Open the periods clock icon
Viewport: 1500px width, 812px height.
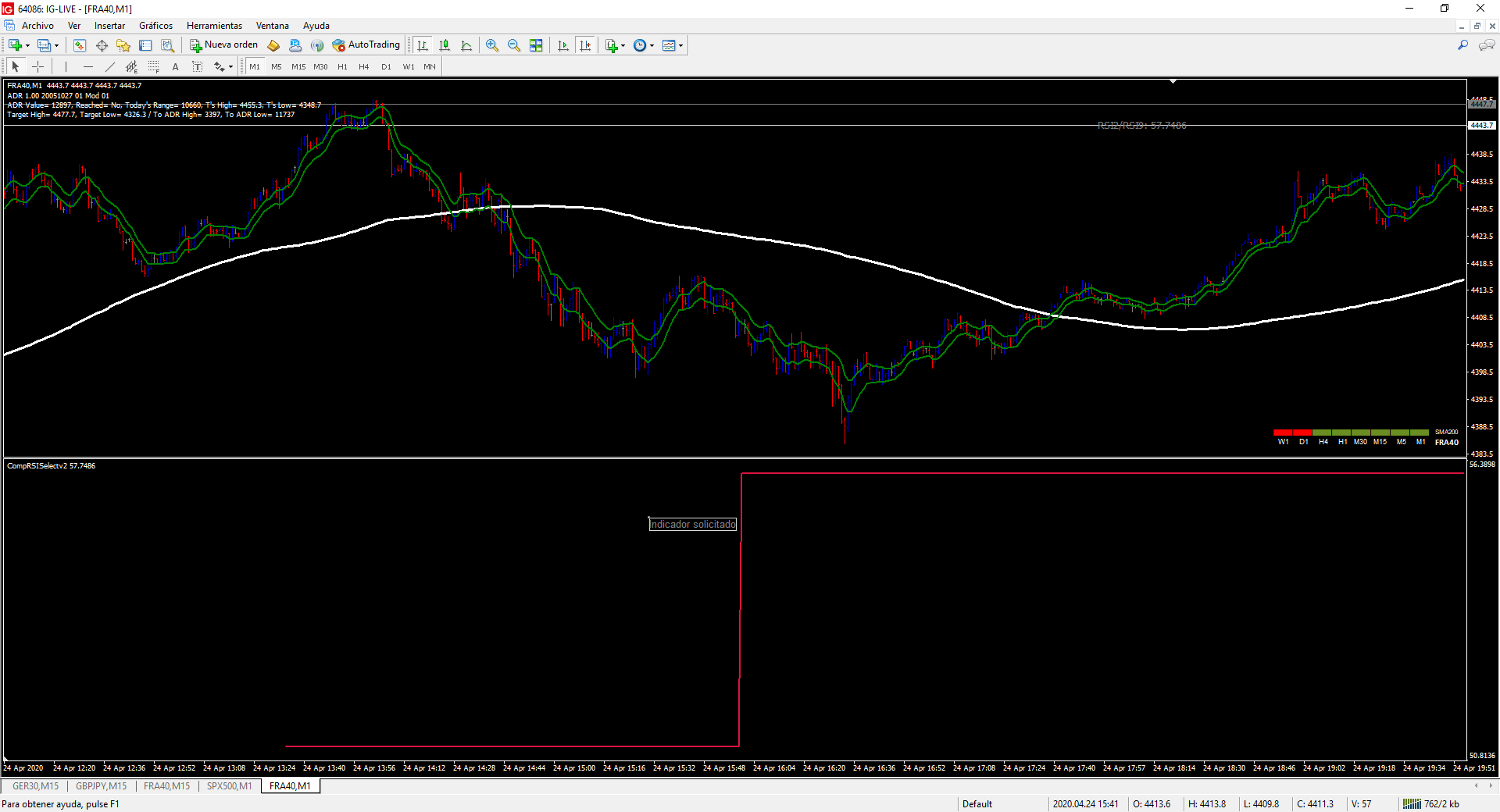tap(640, 45)
